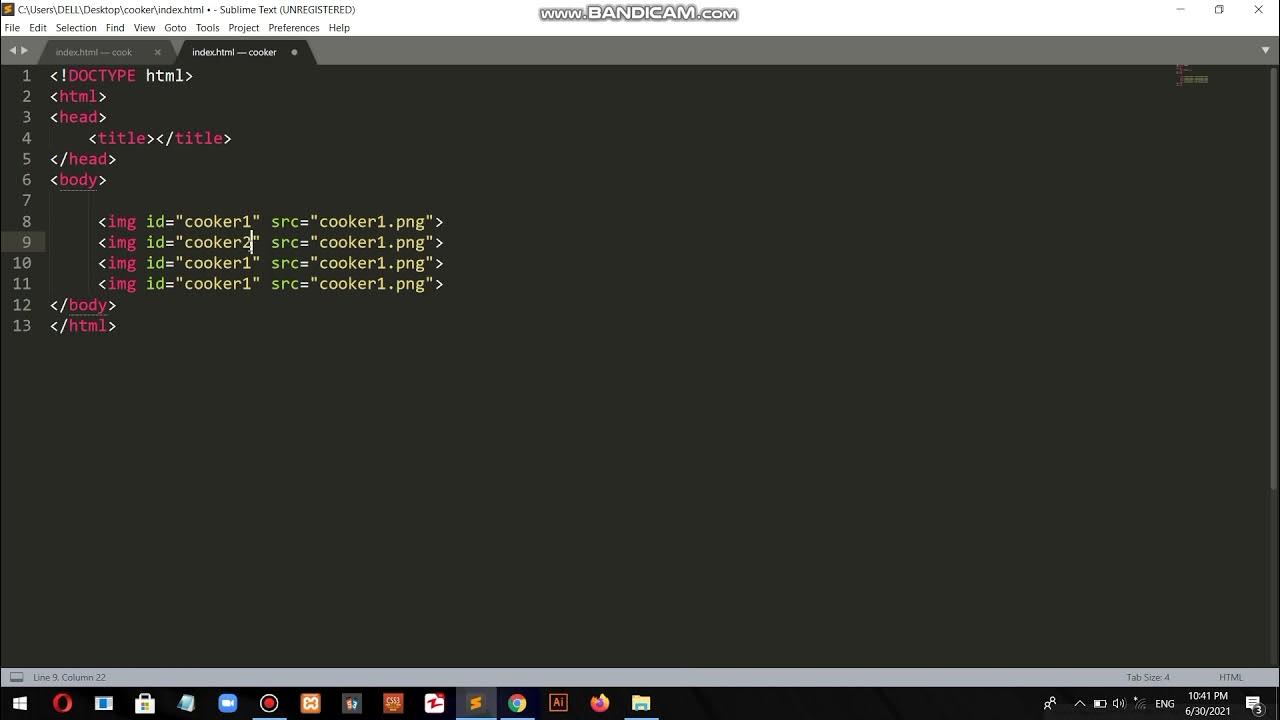Viewport: 1280px width, 720px height.
Task: Open the View menu
Action: tap(145, 28)
